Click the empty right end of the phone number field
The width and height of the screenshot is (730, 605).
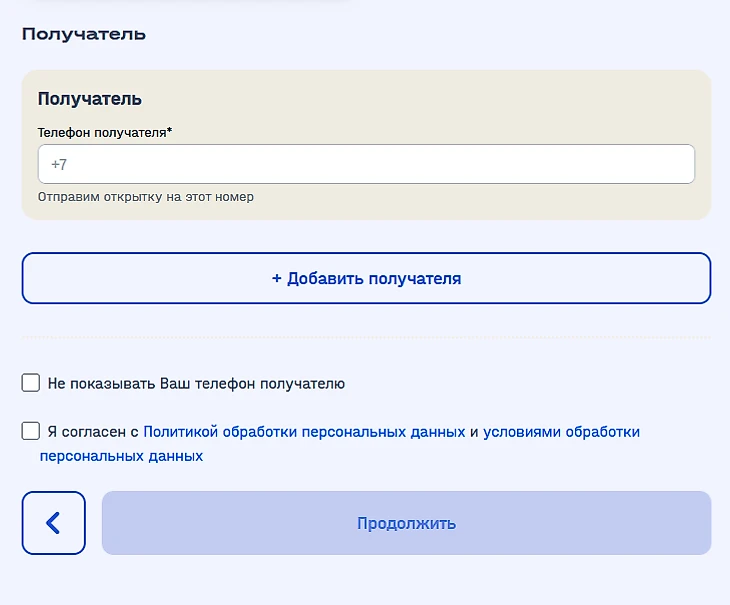tap(650, 164)
